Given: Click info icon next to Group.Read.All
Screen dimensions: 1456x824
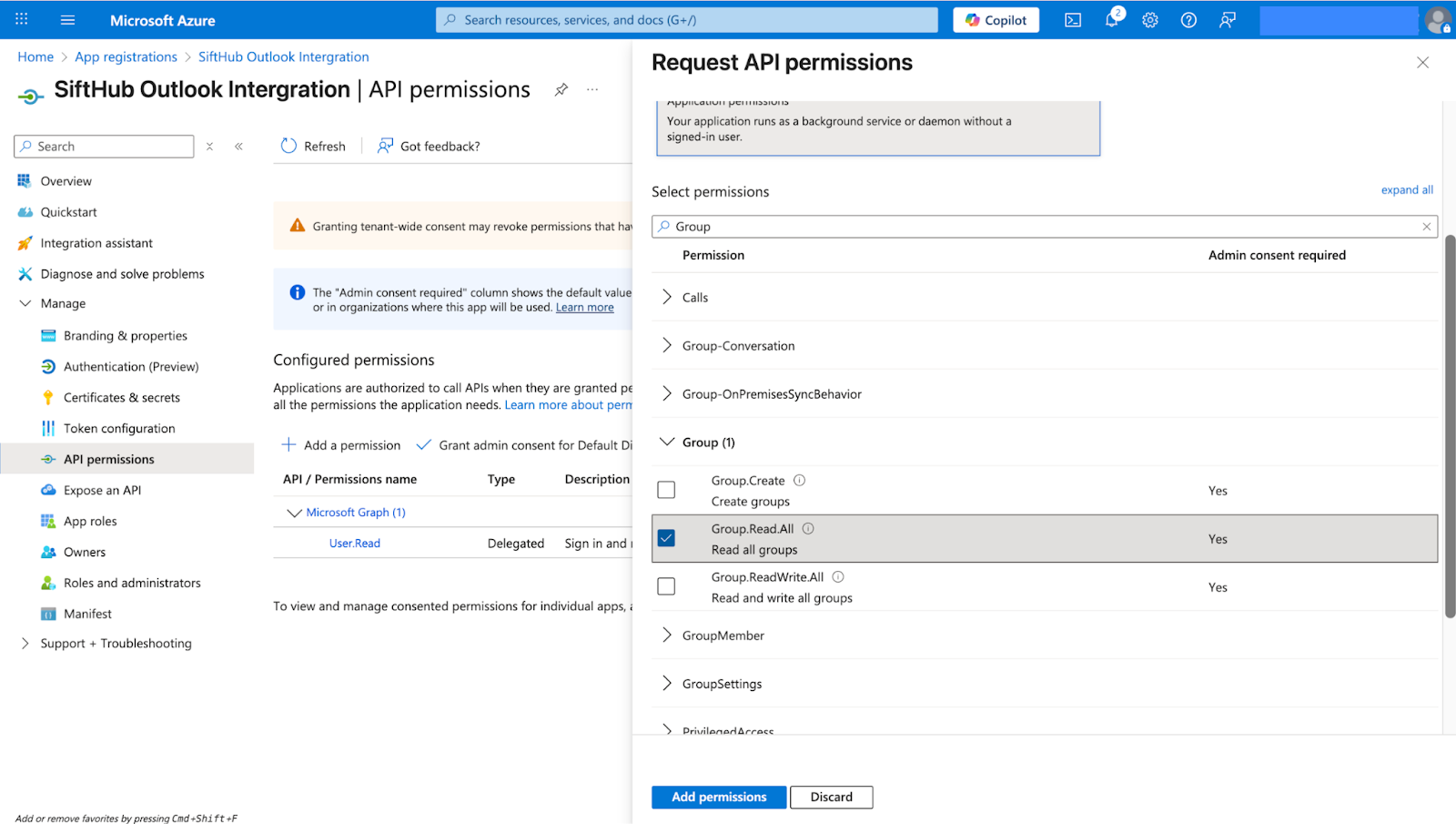Looking at the screenshot, I should pyautogui.click(x=808, y=528).
